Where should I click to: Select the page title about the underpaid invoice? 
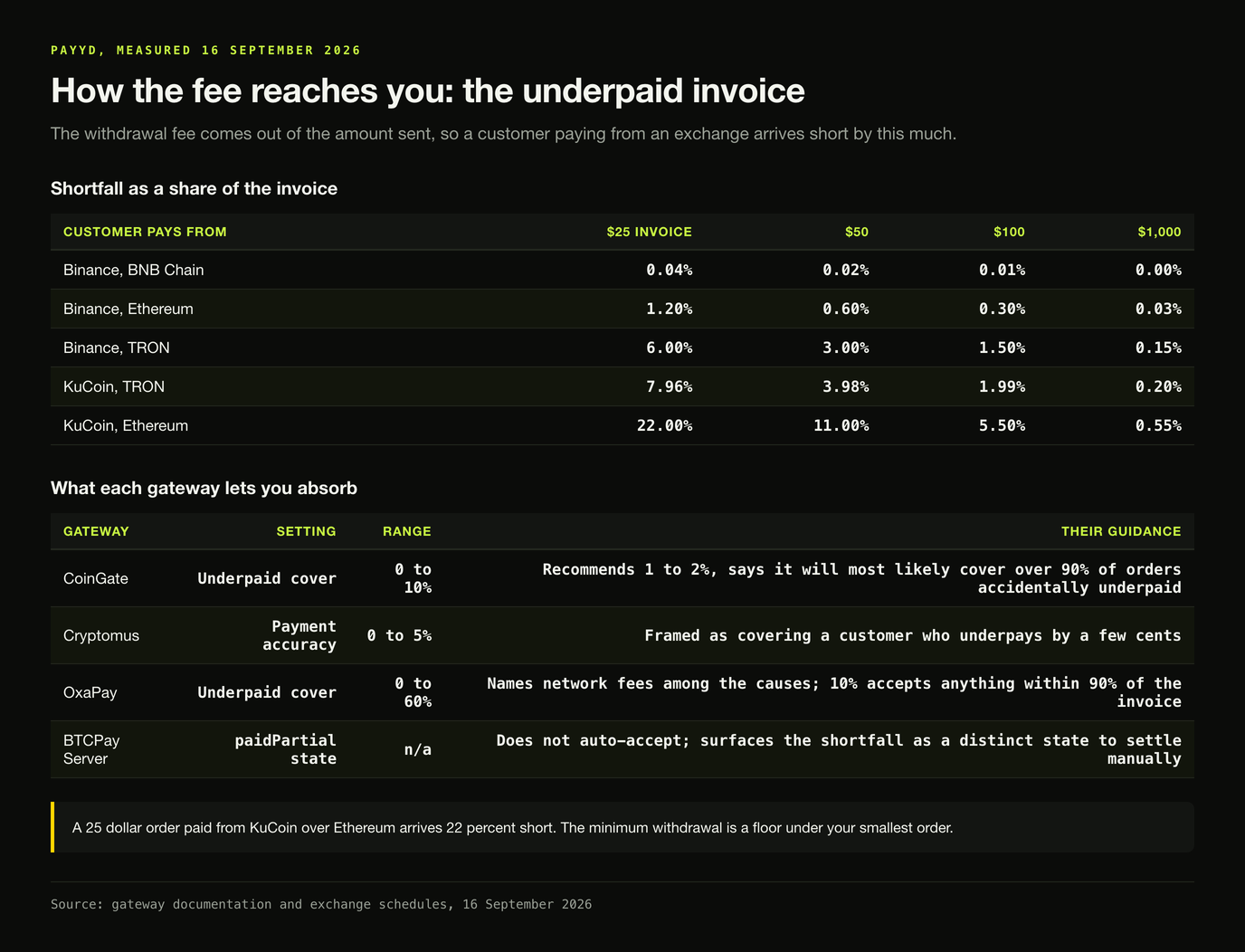[427, 90]
